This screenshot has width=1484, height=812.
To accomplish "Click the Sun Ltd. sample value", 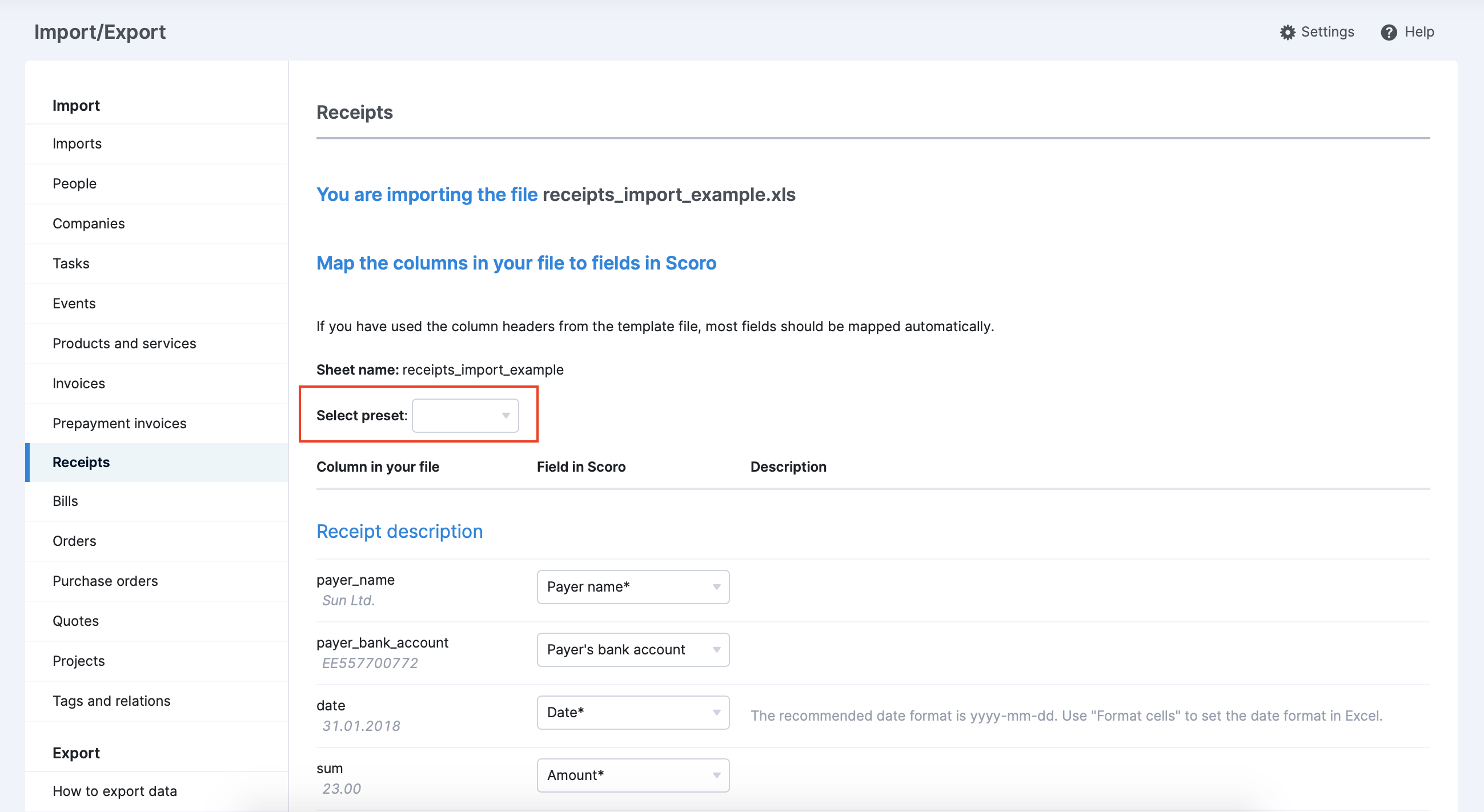I will click(x=348, y=601).
